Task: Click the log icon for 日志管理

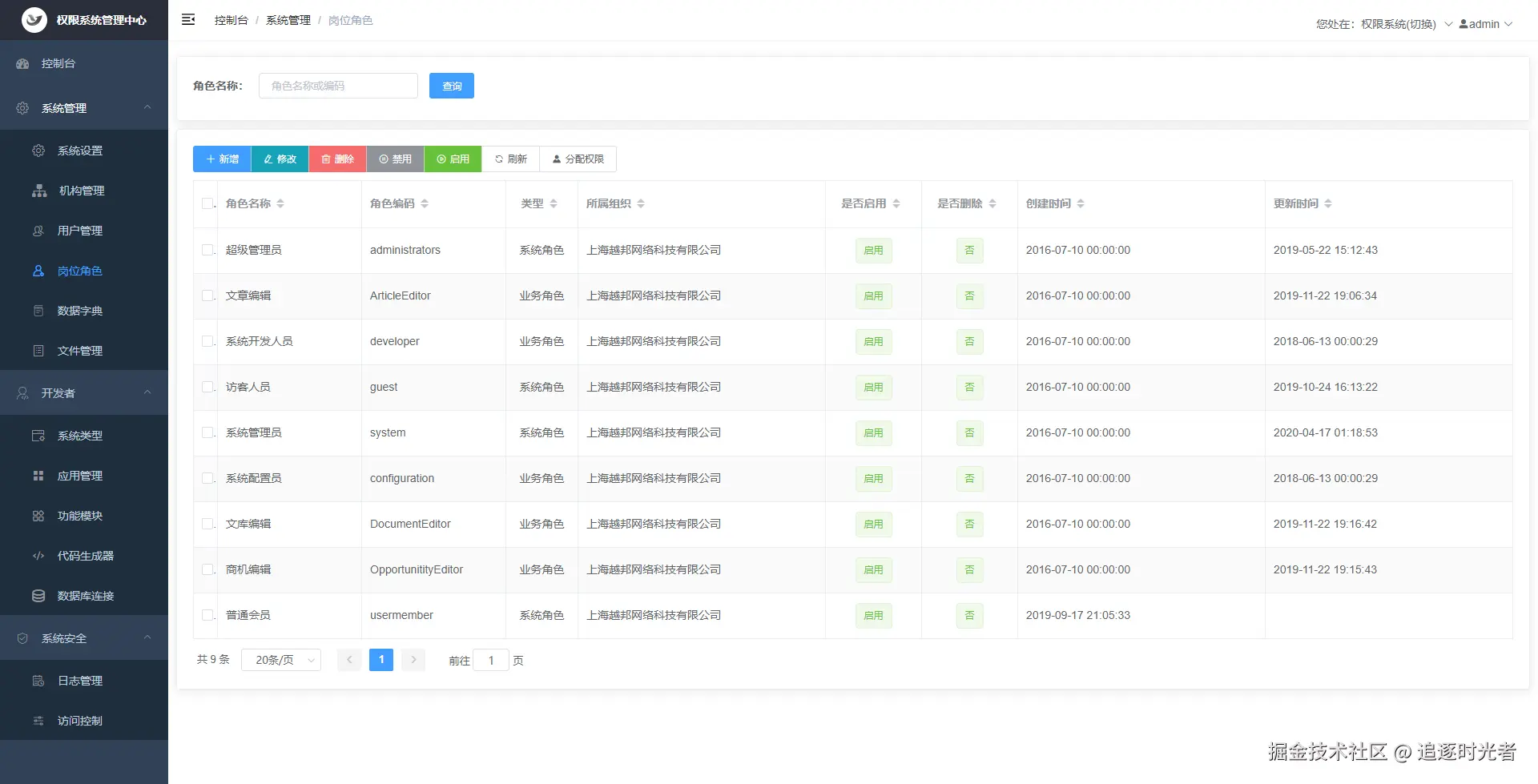Action: point(38,681)
